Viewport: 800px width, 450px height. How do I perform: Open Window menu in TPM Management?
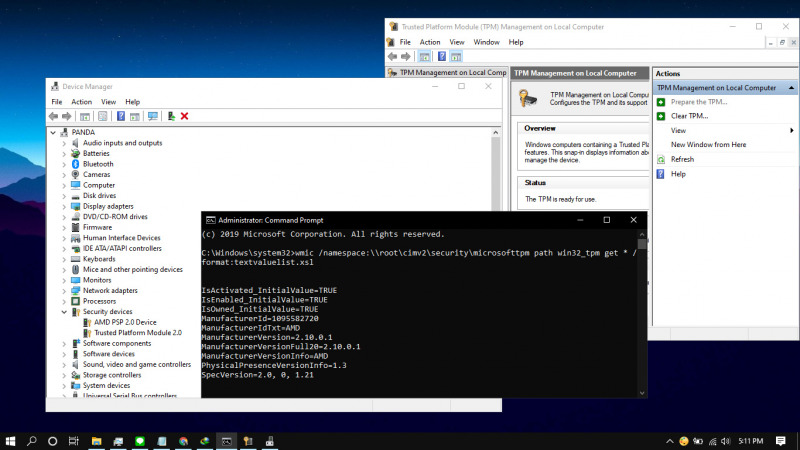pos(486,42)
